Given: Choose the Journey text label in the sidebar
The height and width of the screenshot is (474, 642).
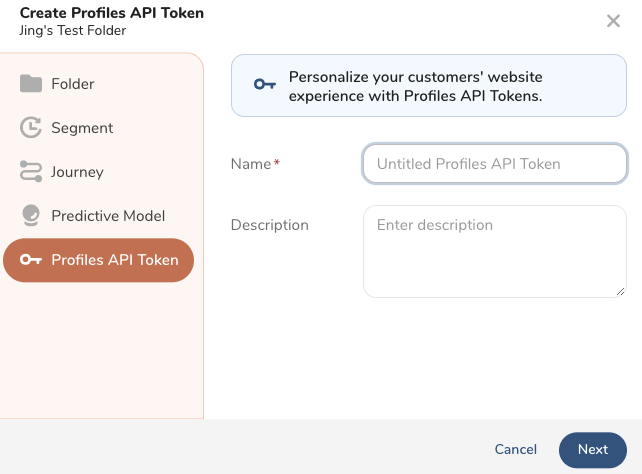Looking at the screenshot, I should (x=77, y=172).
